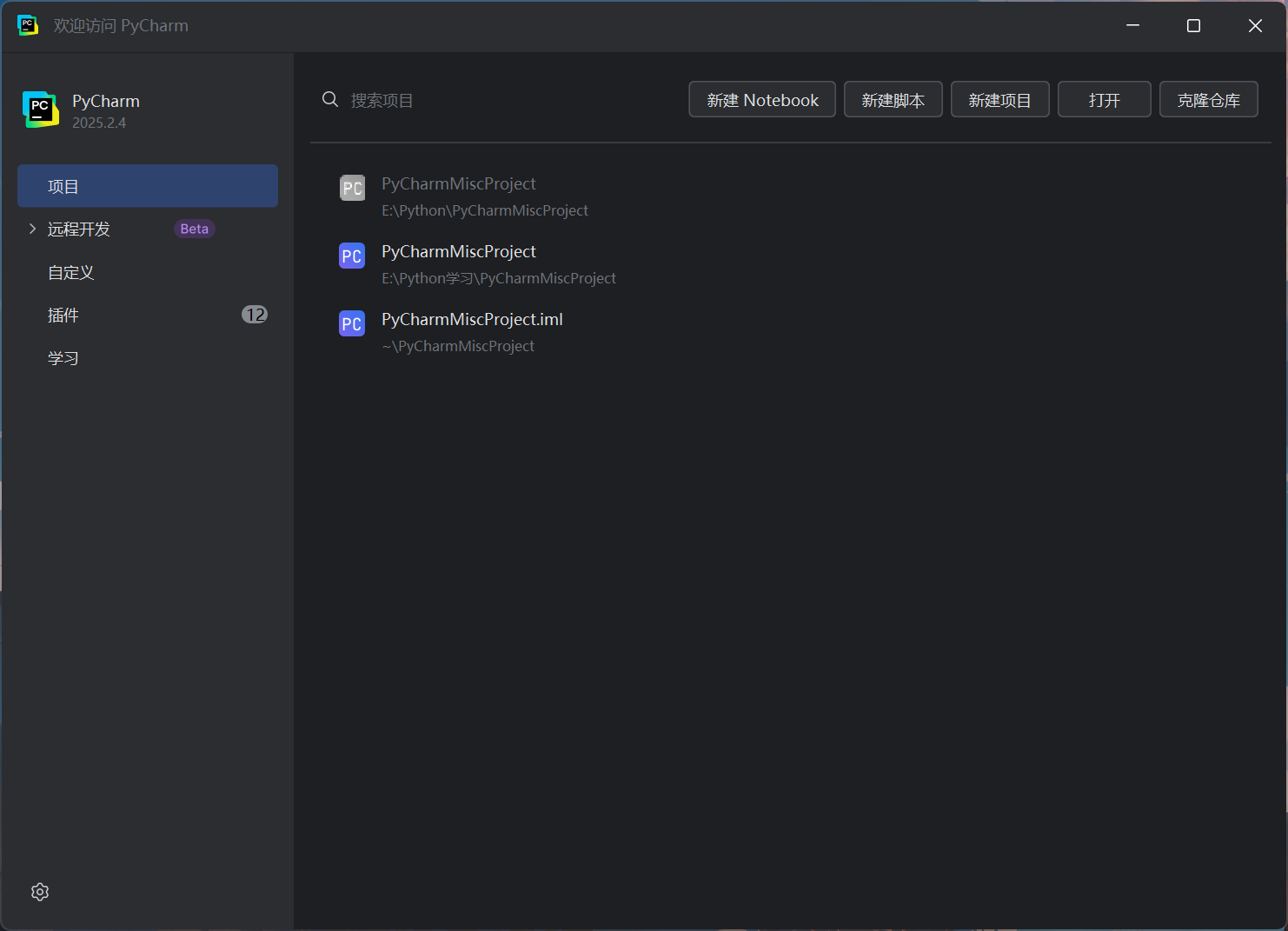The height and width of the screenshot is (931, 1288).
Task: Click the 克隆仓库 button
Action: [1209, 99]
